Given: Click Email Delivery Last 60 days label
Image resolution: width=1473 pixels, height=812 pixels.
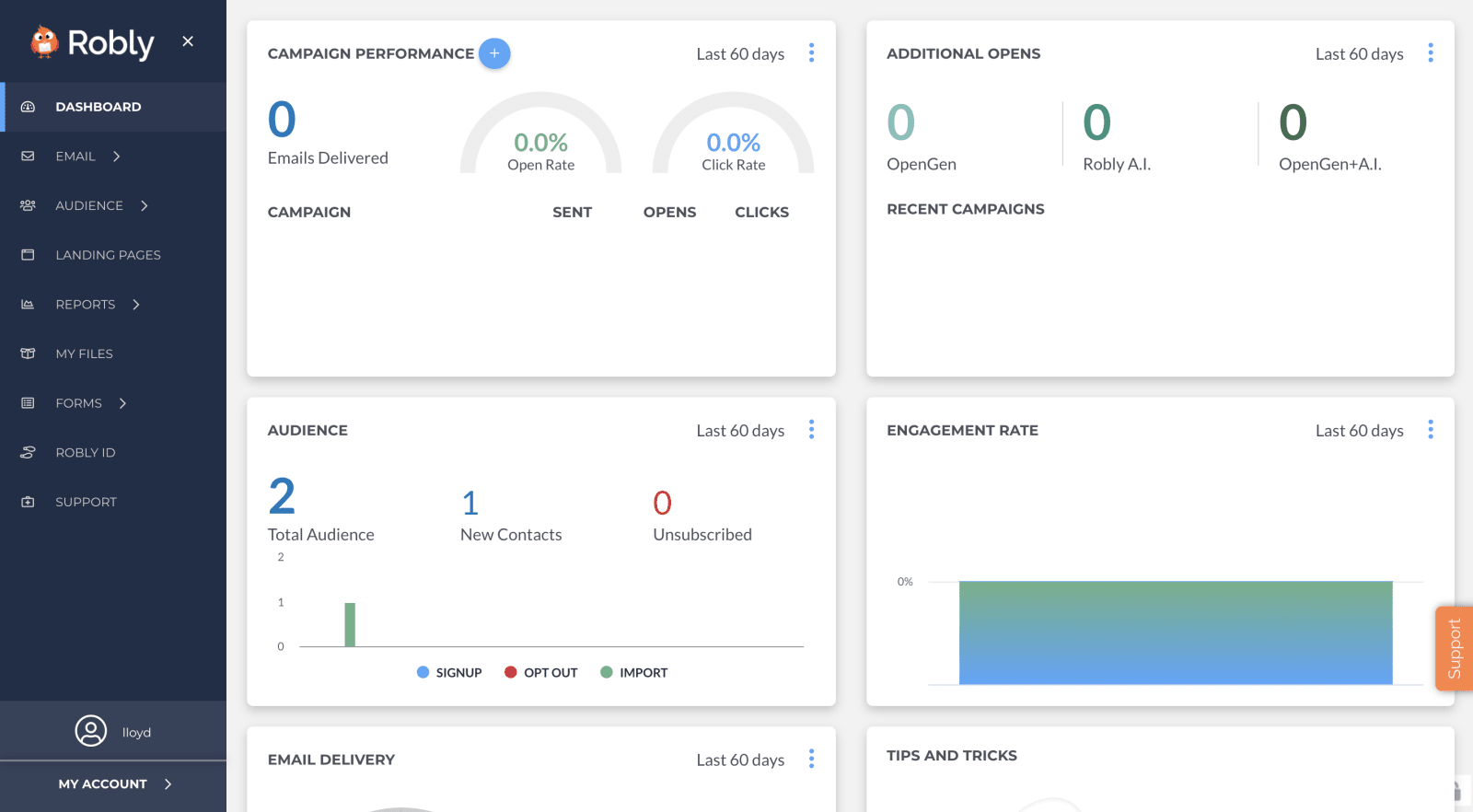Looking at the screenshot, I should click(740, 760).
